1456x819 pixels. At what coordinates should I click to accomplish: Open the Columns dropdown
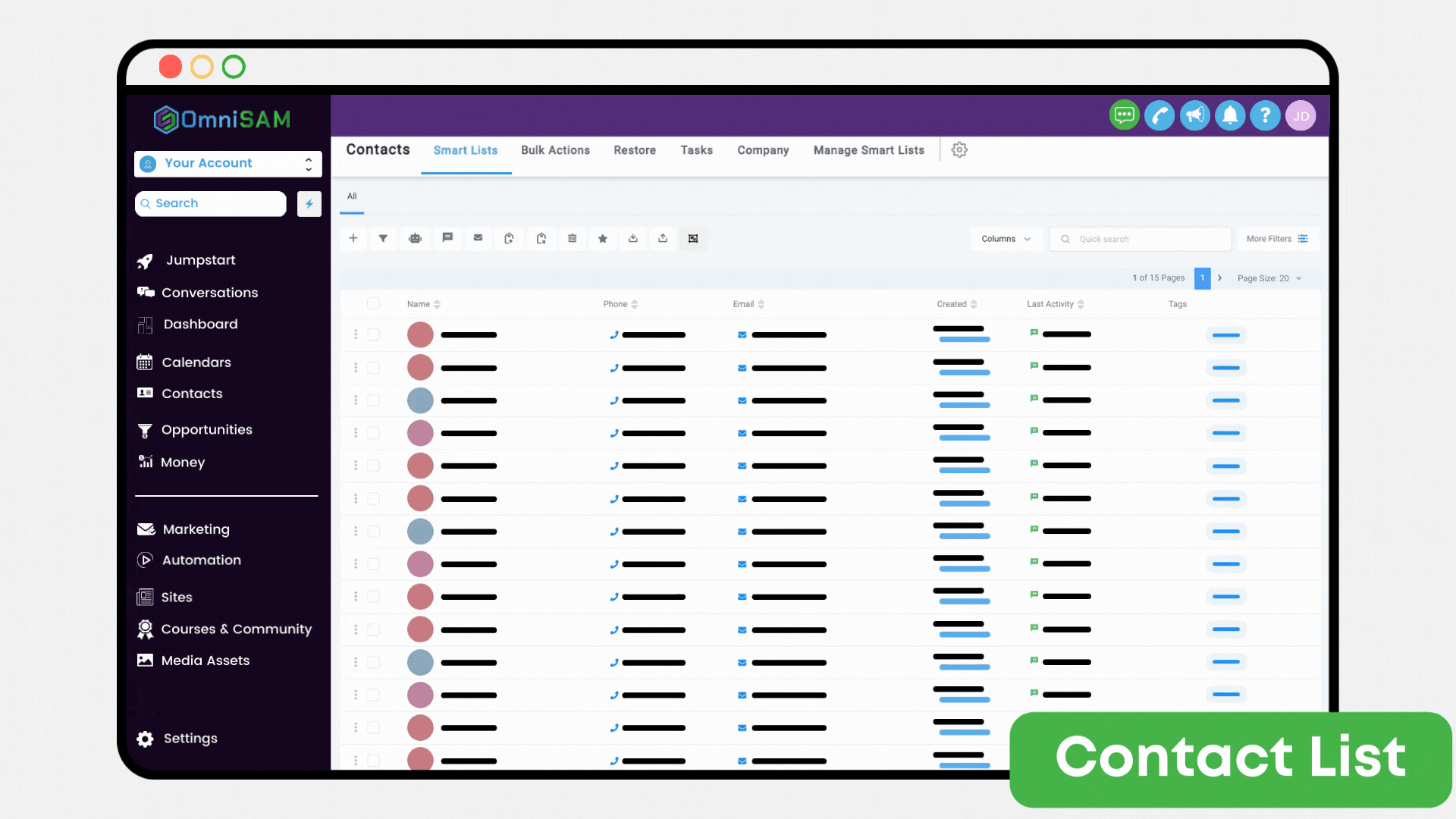point(1006,239)
